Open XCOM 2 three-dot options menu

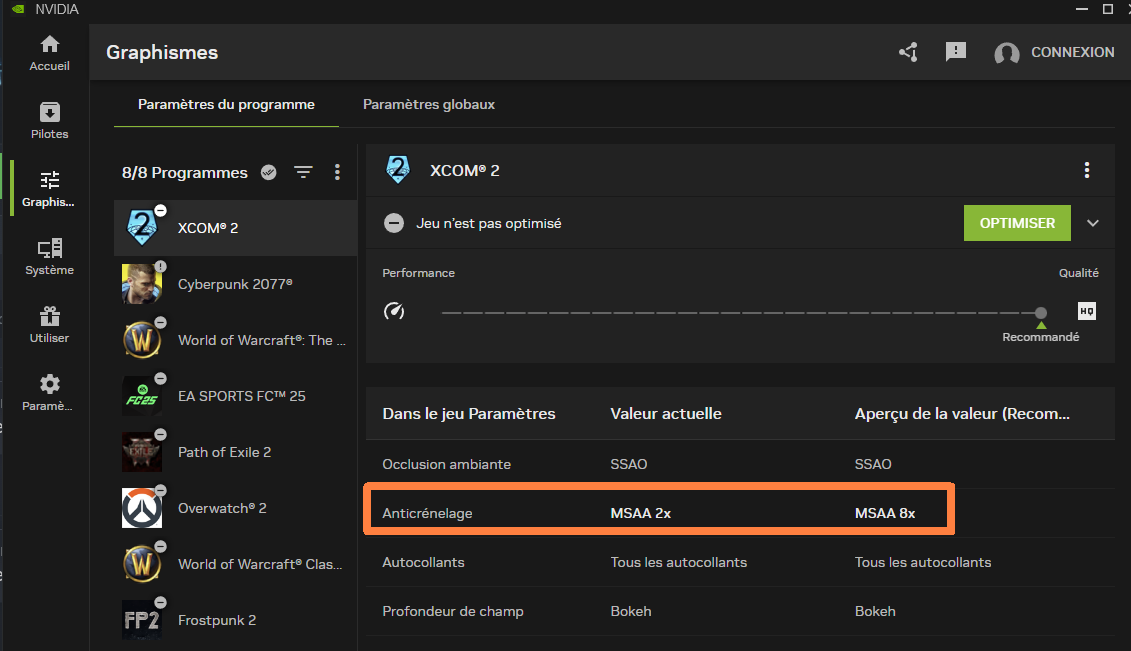[x=1087, y=170]
